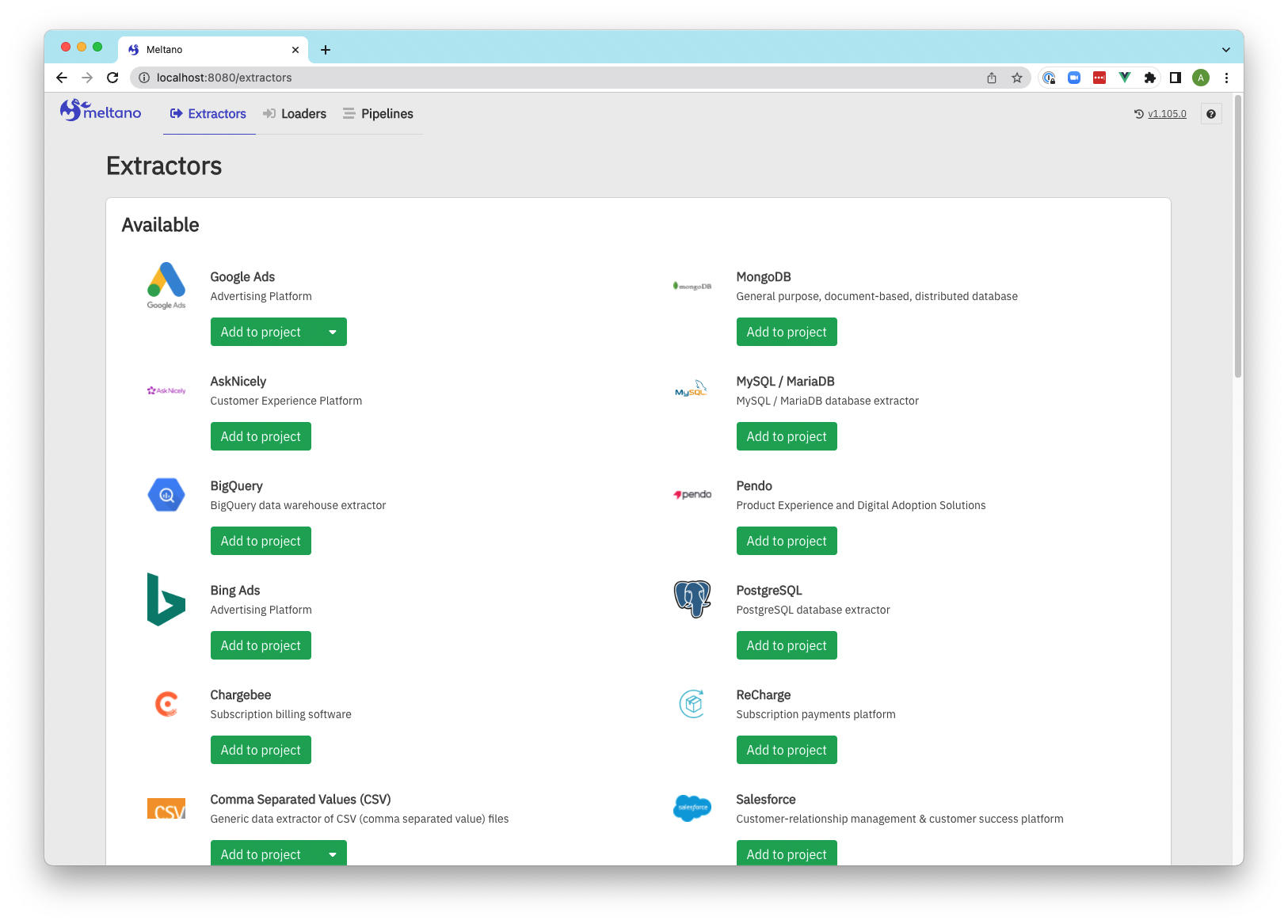Screen dimensions: 1288x924
Task: Add Salesforce to project
Action: pyautogui.click(x=787, y=854)
